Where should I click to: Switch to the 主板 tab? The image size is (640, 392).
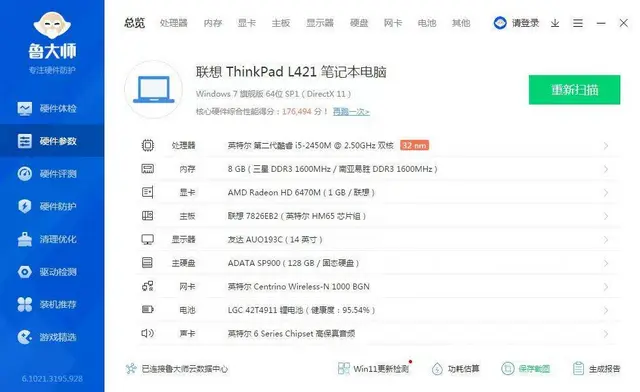281,23
